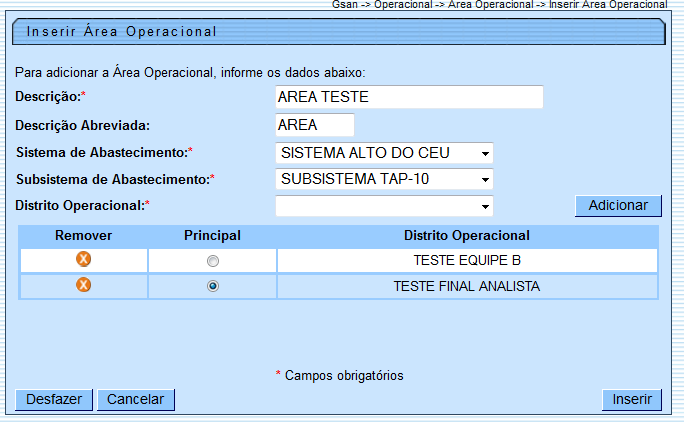
Task: Open the empty Distrito Operacional dropdown
Action: pyautogui.click(x=384, y=205)
